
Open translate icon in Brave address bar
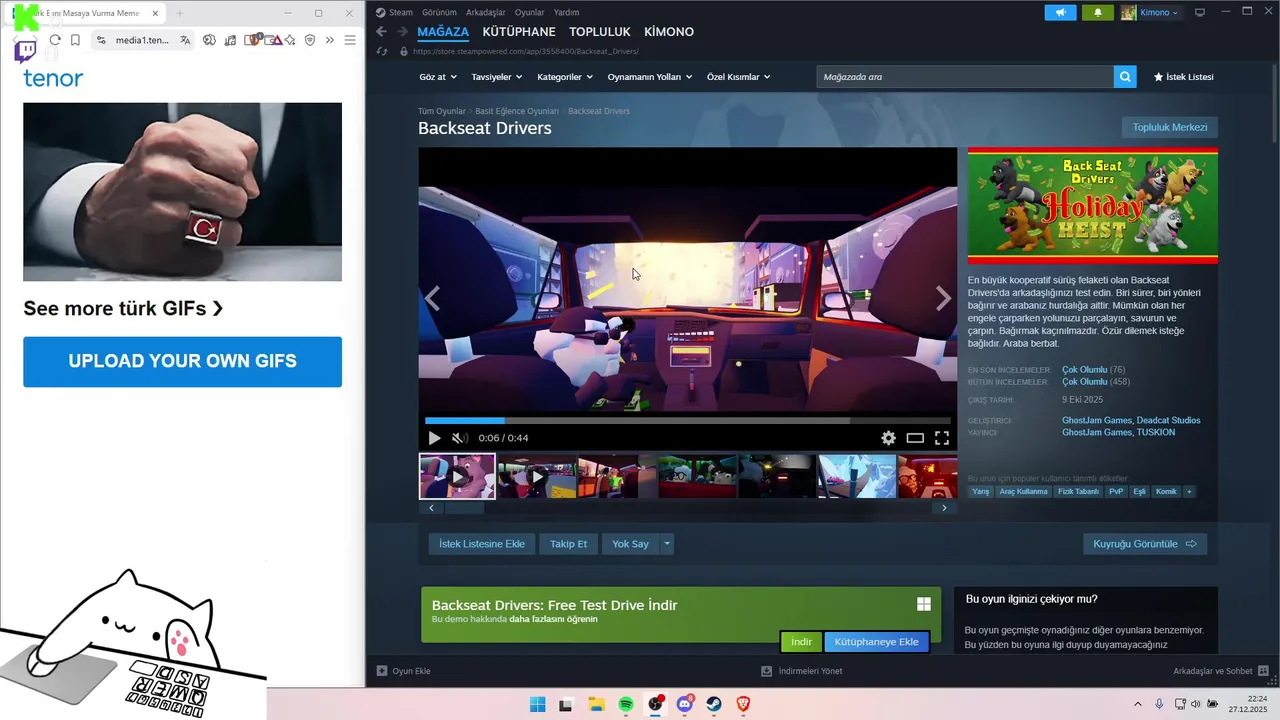tap(185, 40)
